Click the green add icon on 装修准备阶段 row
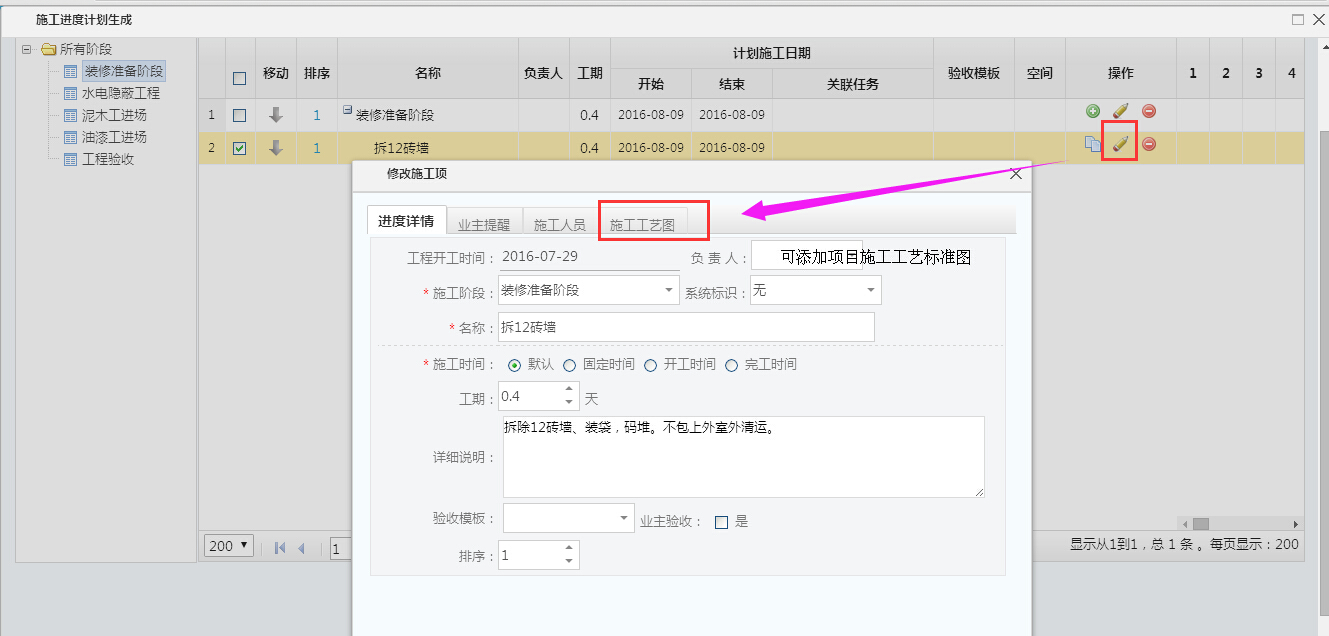This screenshot has height=636, width=1329. click(x=1093, y=110)
